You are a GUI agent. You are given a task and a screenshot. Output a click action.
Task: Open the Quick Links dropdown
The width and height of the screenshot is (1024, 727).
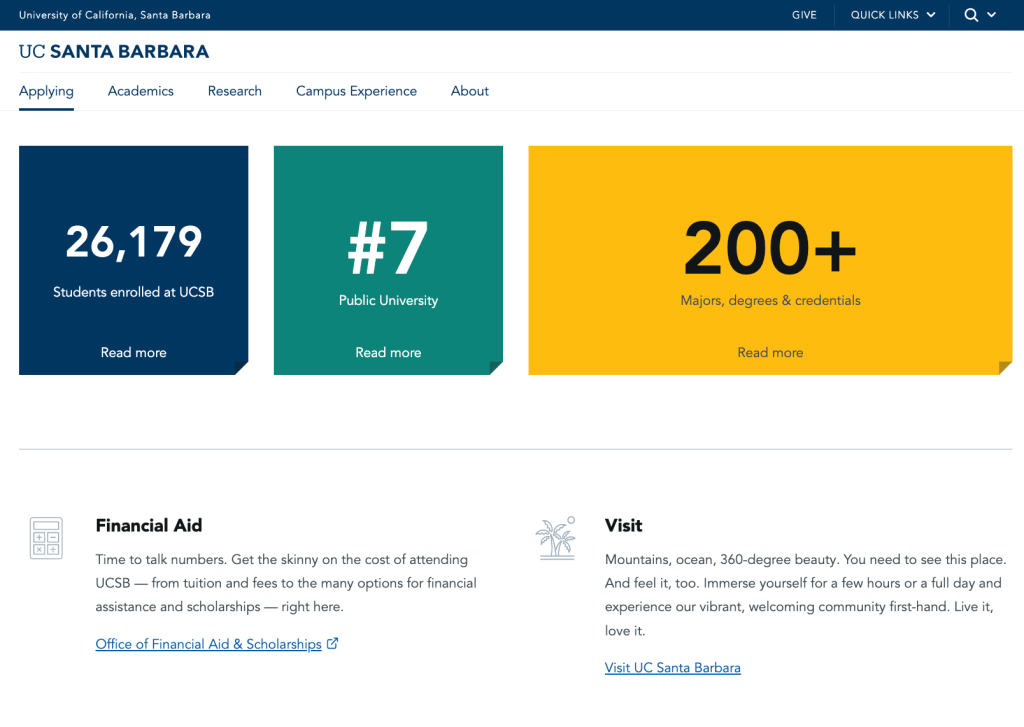point(893,15)
